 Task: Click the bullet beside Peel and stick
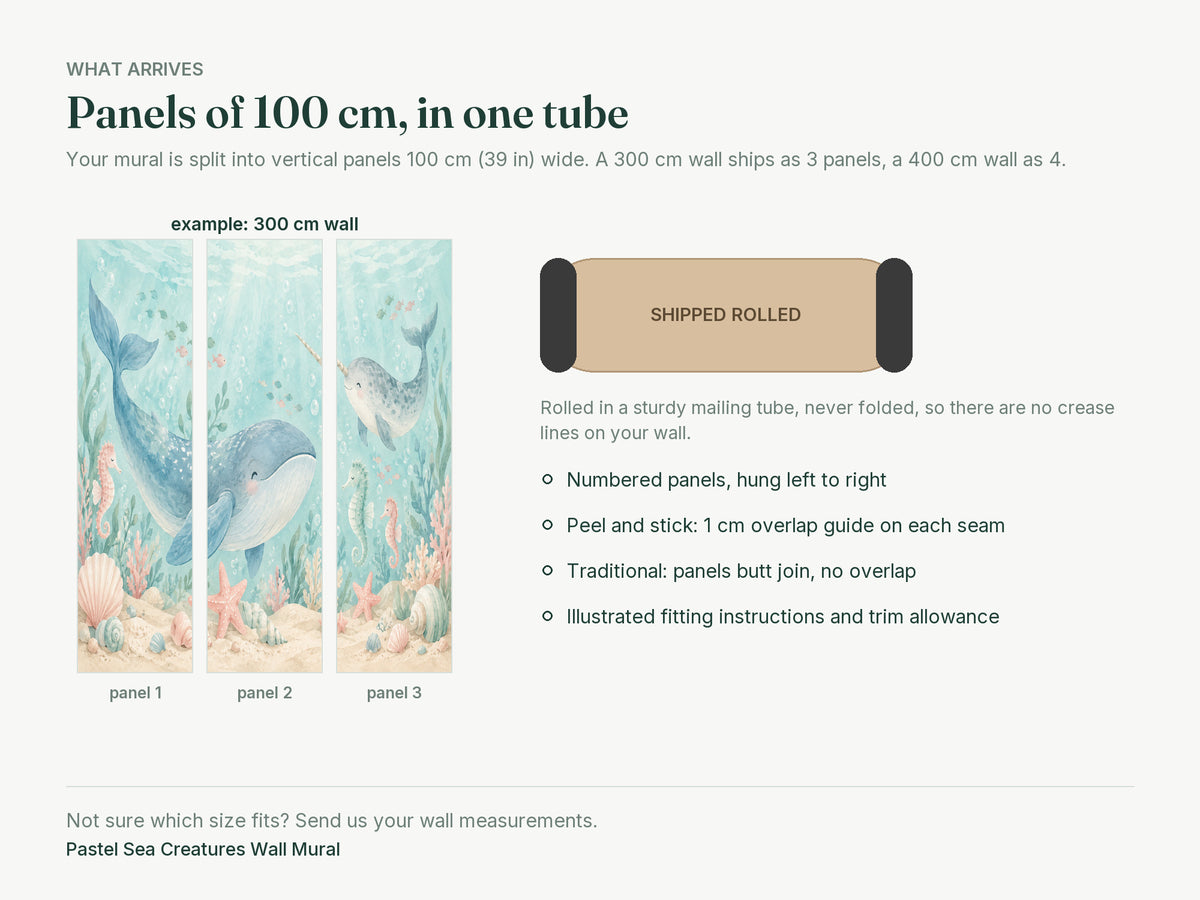point(547,525)
